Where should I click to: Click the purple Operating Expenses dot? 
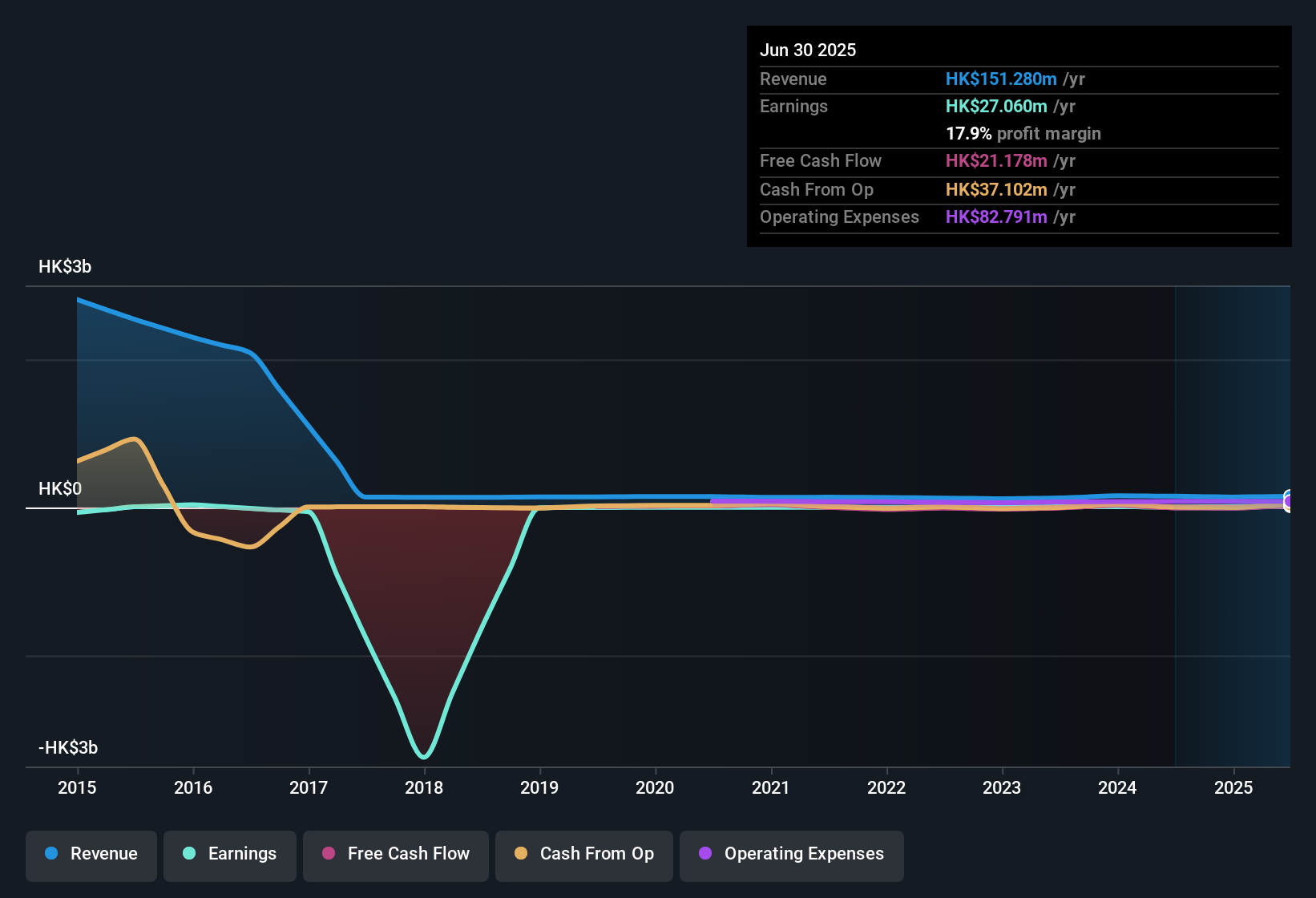(x=705, y=853)
